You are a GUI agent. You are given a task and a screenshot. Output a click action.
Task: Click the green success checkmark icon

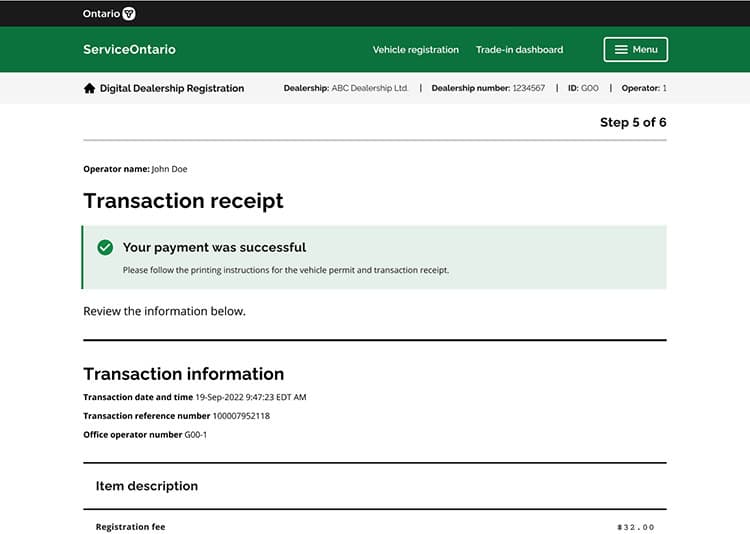point(105,247)
